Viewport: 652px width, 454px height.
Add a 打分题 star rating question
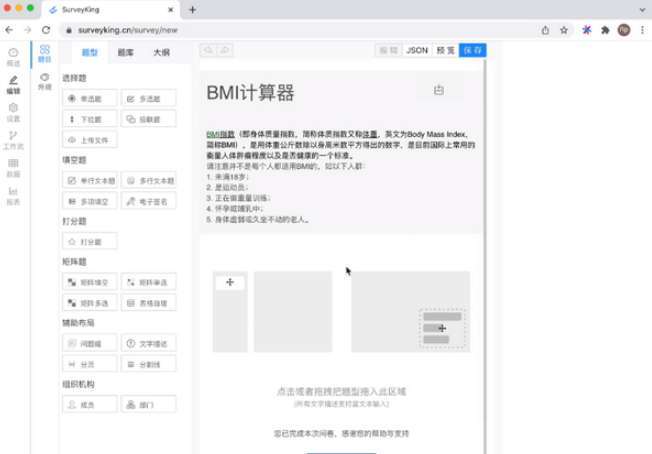click(90, 242)
